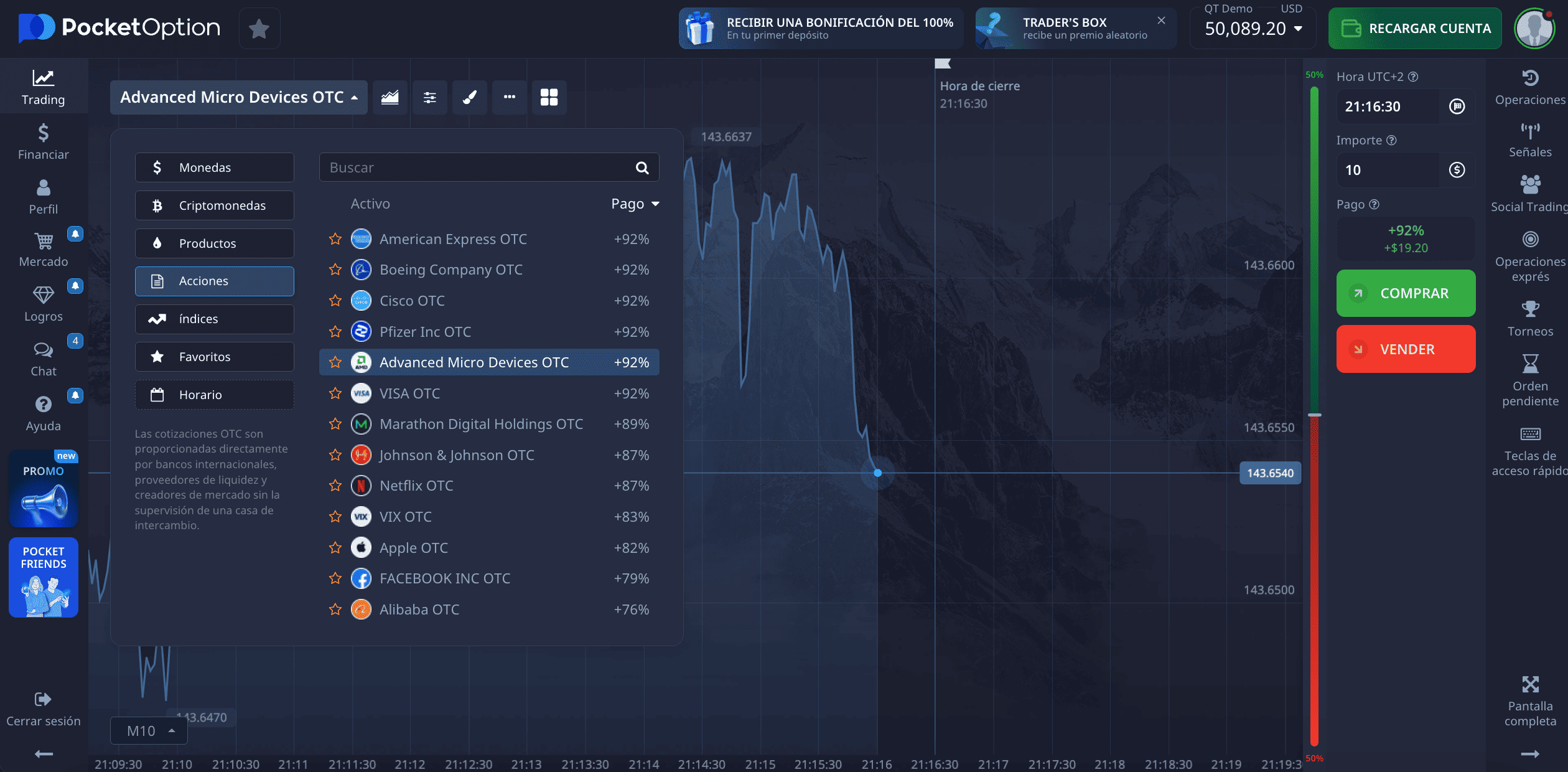Screen dimensions: 1568x772
Task: Open Horario schedule category
Action: (215, 395)
